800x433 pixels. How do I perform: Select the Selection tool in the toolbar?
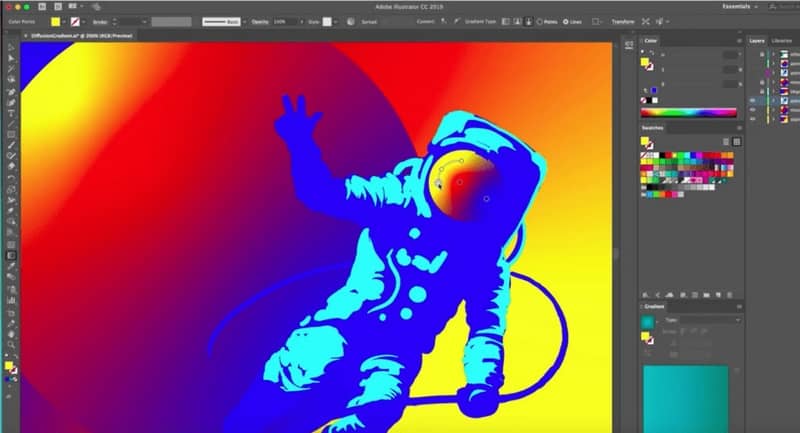tap(11, 47)
